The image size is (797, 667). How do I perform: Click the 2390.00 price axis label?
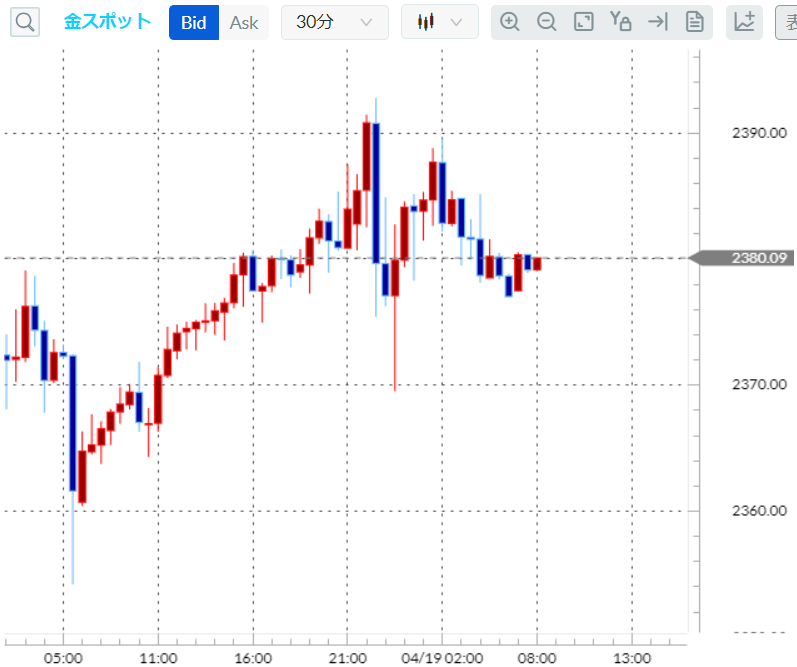pos(759,133)
